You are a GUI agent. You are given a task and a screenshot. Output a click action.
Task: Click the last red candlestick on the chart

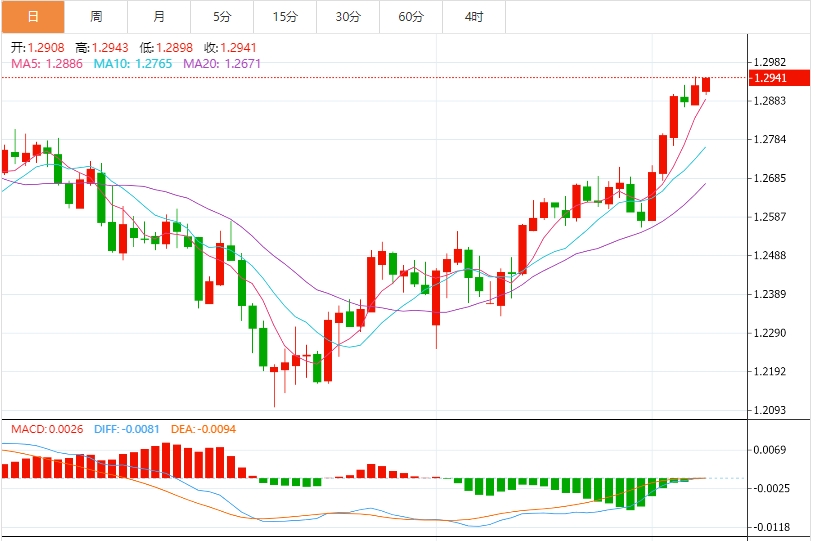point(706,85)
